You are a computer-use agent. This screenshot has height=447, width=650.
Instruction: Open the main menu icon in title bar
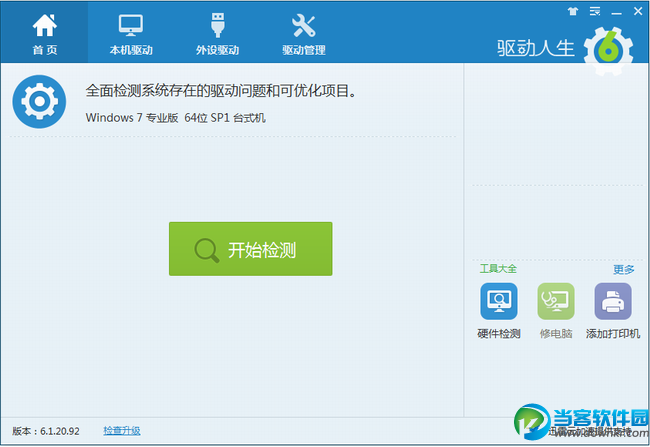pyautogui.click(x=595, y=12)
